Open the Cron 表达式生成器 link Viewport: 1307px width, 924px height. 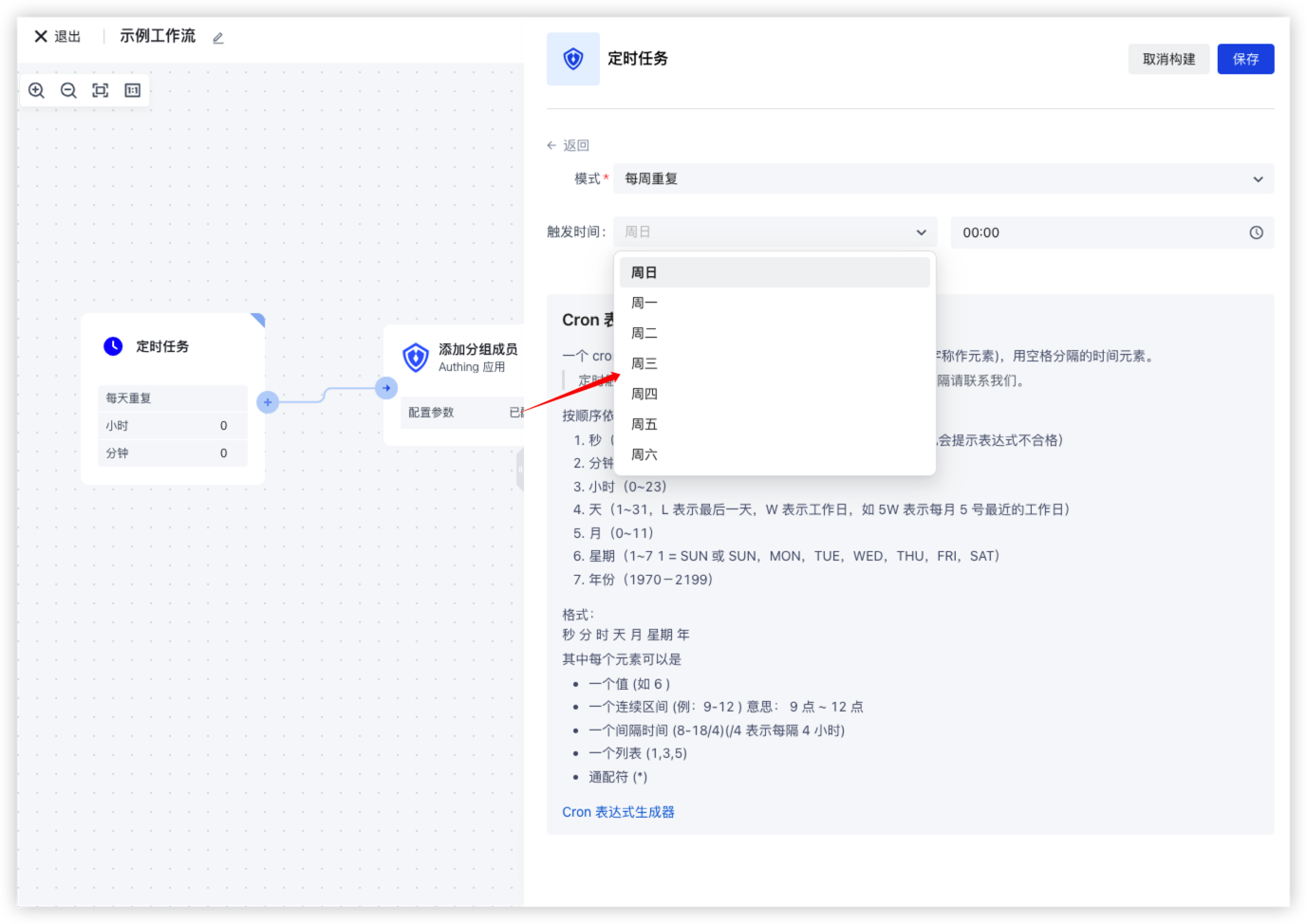[x=618, y=812]
